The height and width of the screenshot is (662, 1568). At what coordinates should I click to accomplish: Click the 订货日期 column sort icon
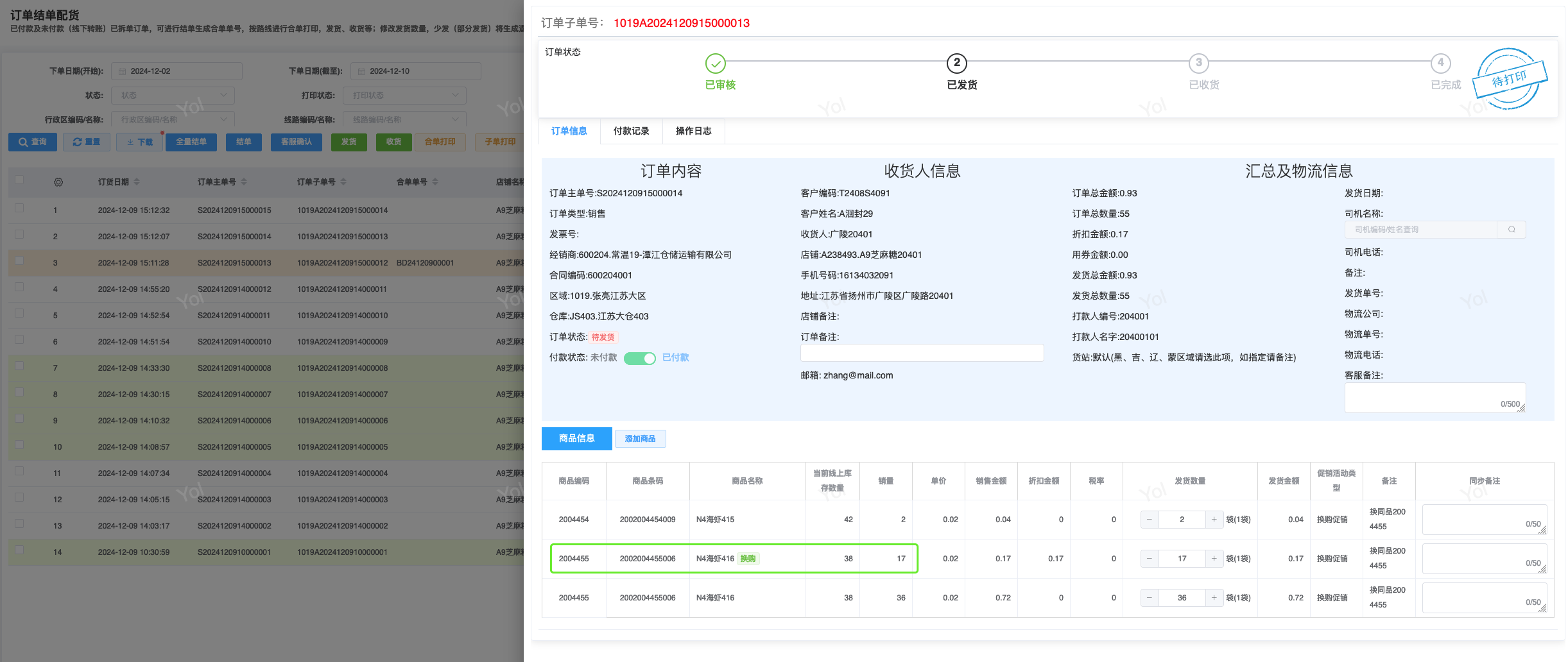tap(137, 182)
